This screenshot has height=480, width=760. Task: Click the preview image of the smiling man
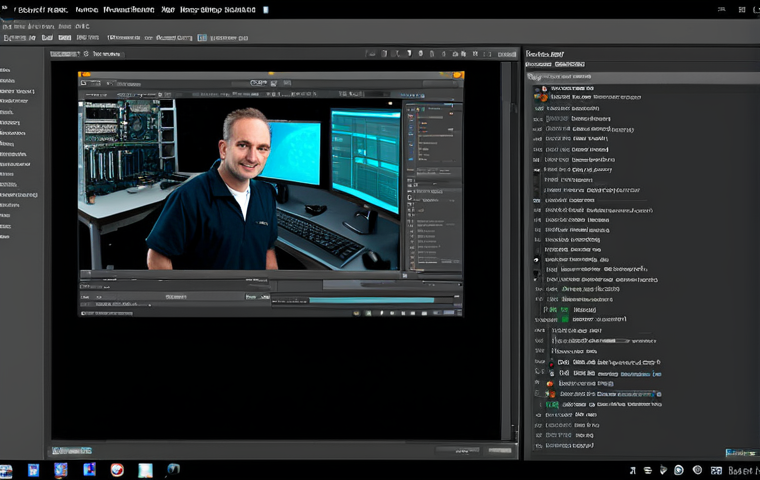pyautogui.click(x=240, y=184)
